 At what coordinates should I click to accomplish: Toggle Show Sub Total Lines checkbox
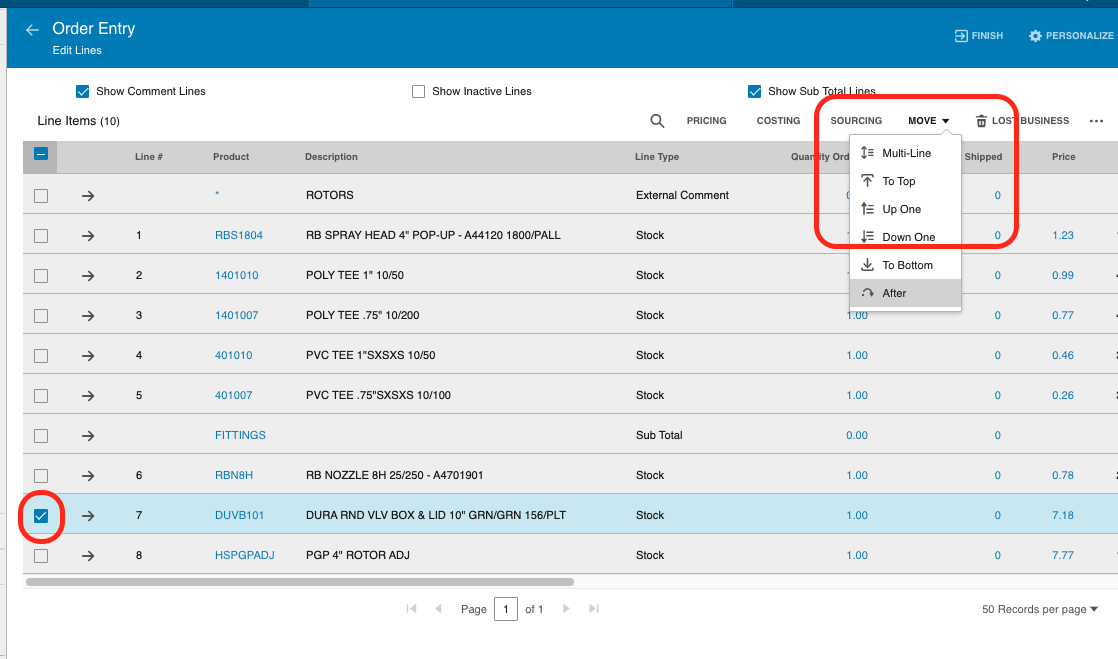pyautogui.click(x=754, y=91)
